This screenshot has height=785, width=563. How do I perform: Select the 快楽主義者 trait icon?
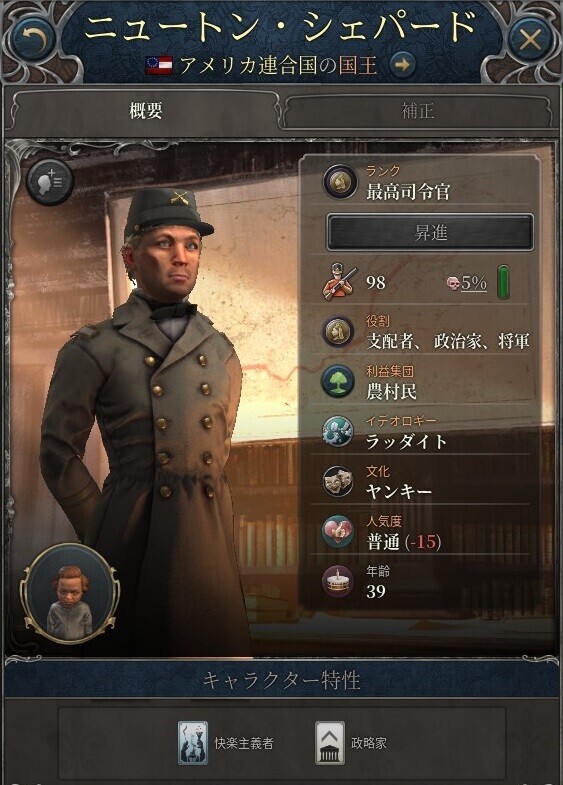click(x=193, y=743)
